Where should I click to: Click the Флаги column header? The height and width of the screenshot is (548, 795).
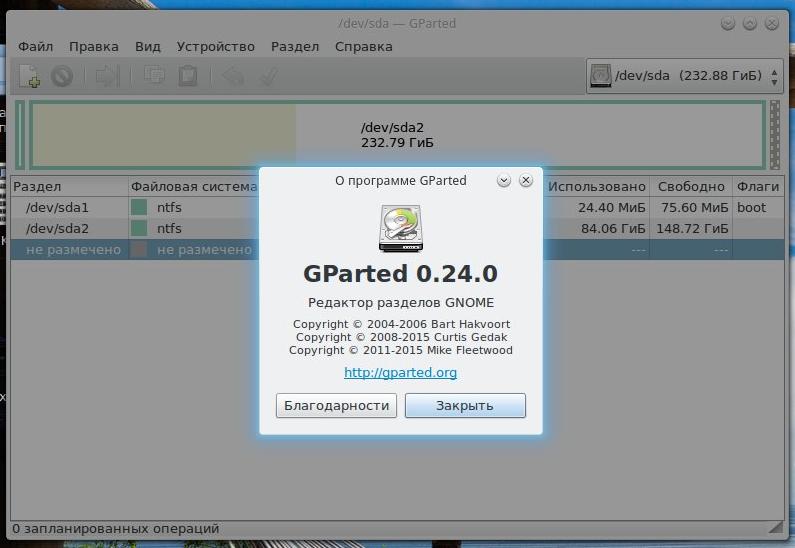[758, 187]
